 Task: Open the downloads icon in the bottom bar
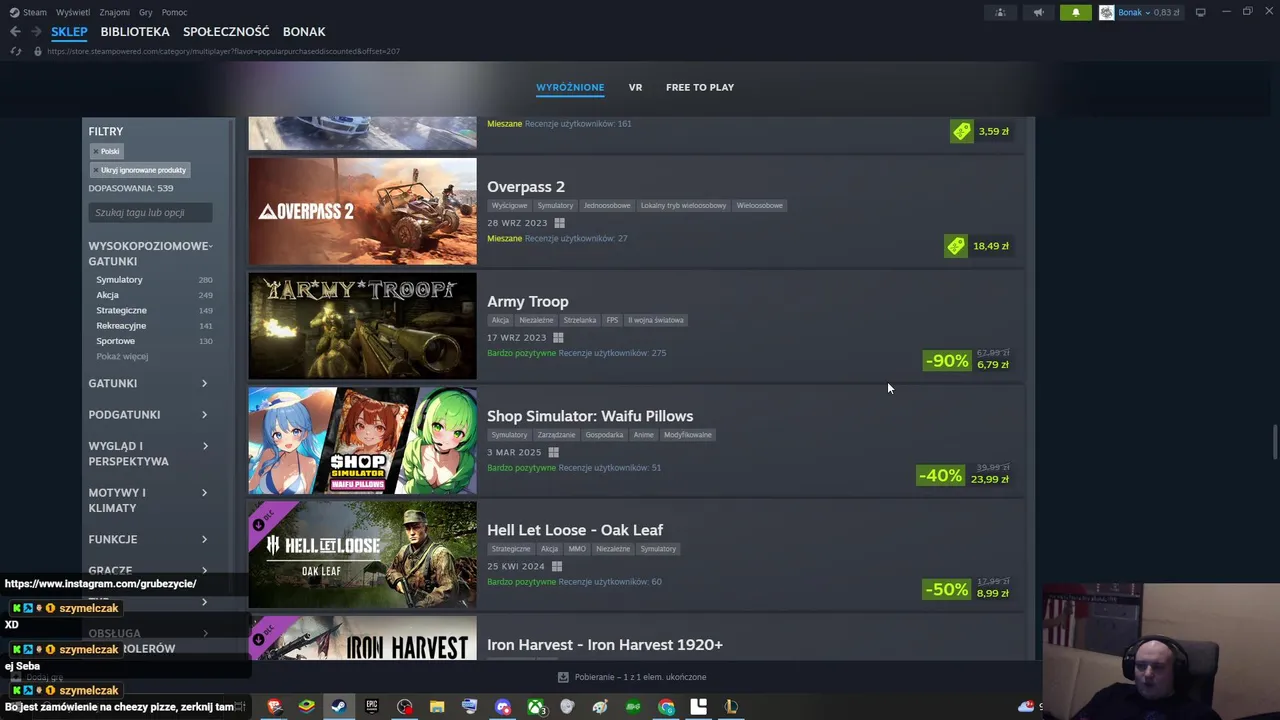click(x=563, y=677)
